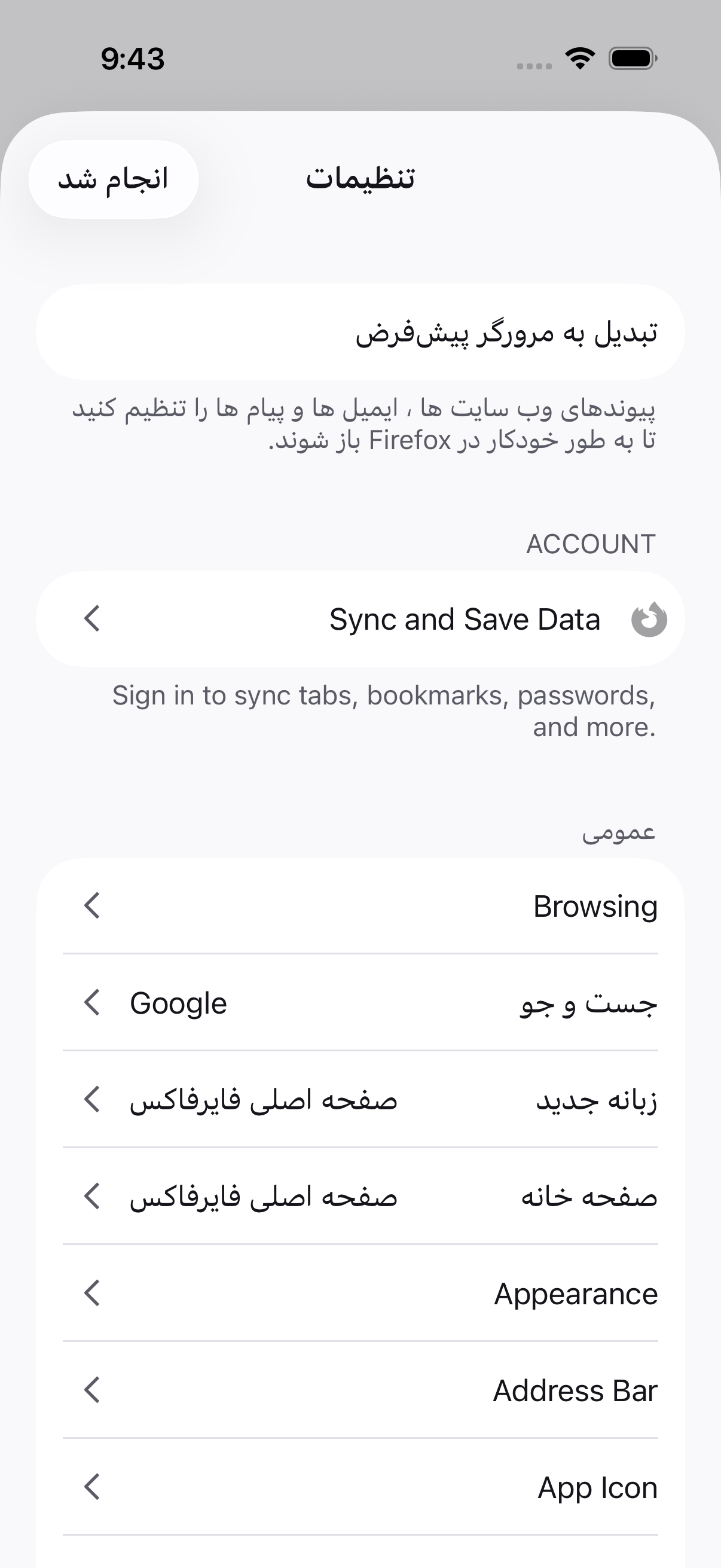
Task: Tap the chevron on Sync and Save Data
Action: (x=91, y=619)
